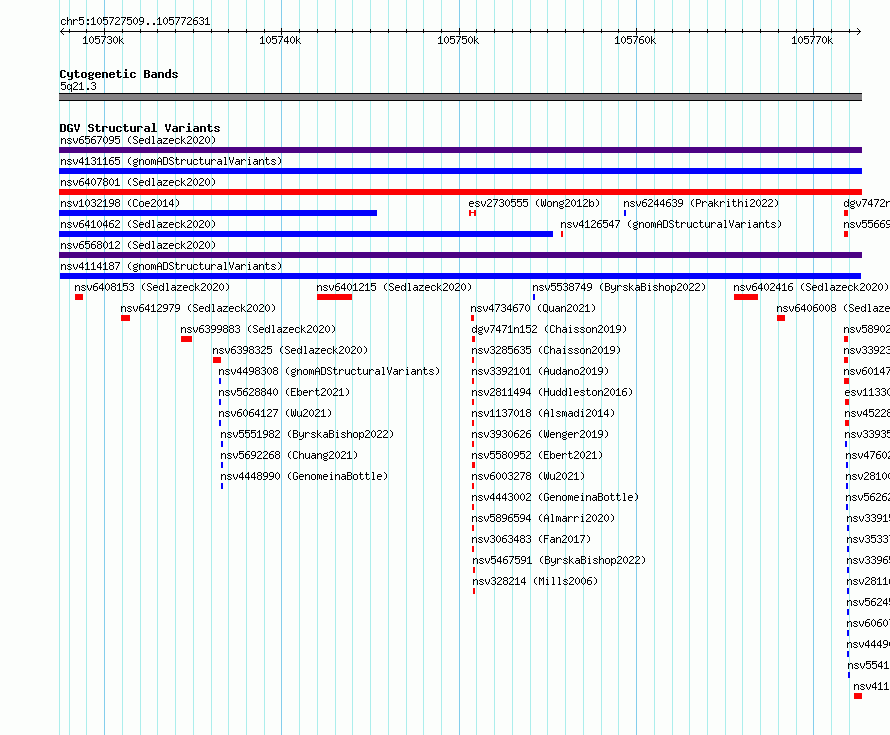
Task: Open nsv6003278 (Wu2021) label
Action: click(528, 476)
